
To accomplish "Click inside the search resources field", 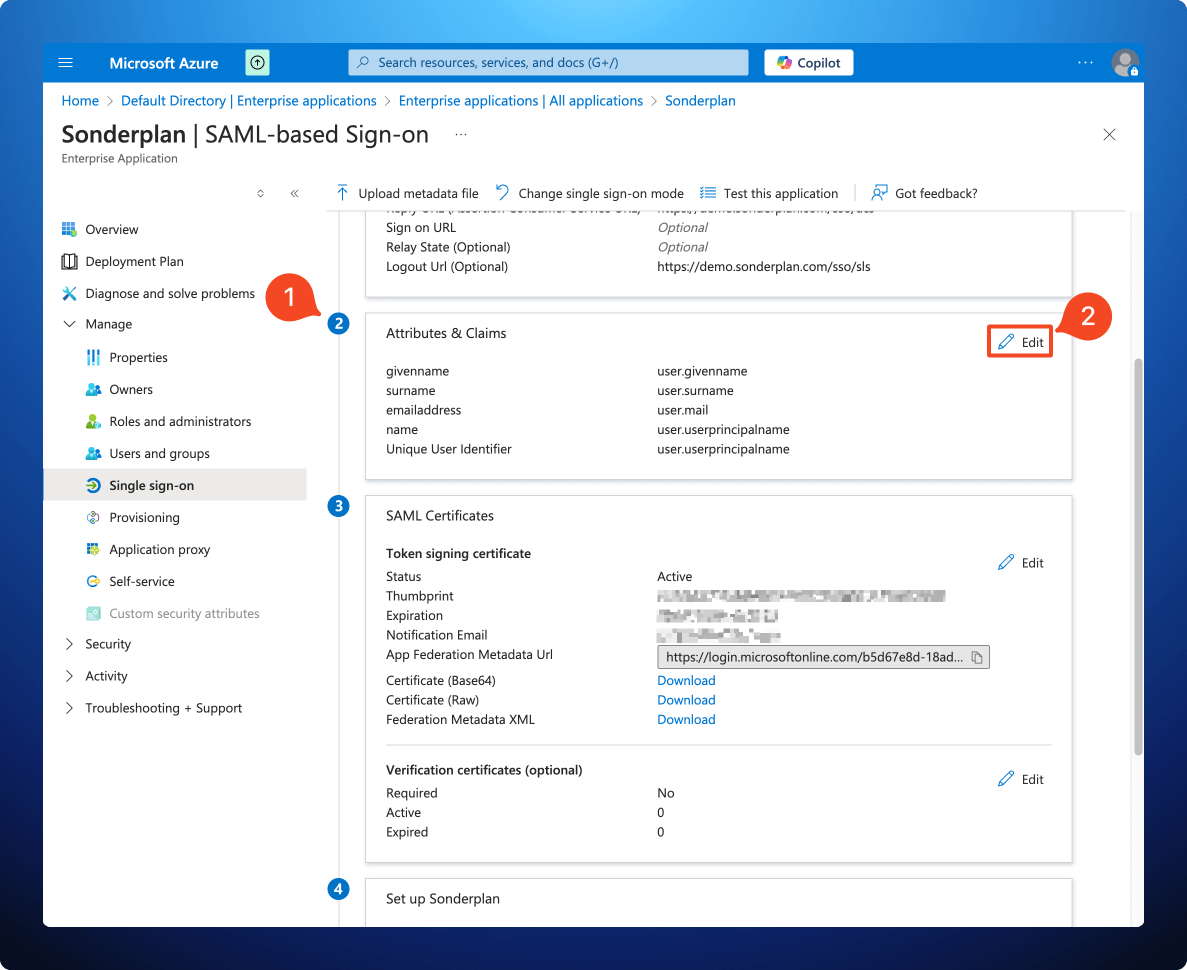I will click(548, 62).
